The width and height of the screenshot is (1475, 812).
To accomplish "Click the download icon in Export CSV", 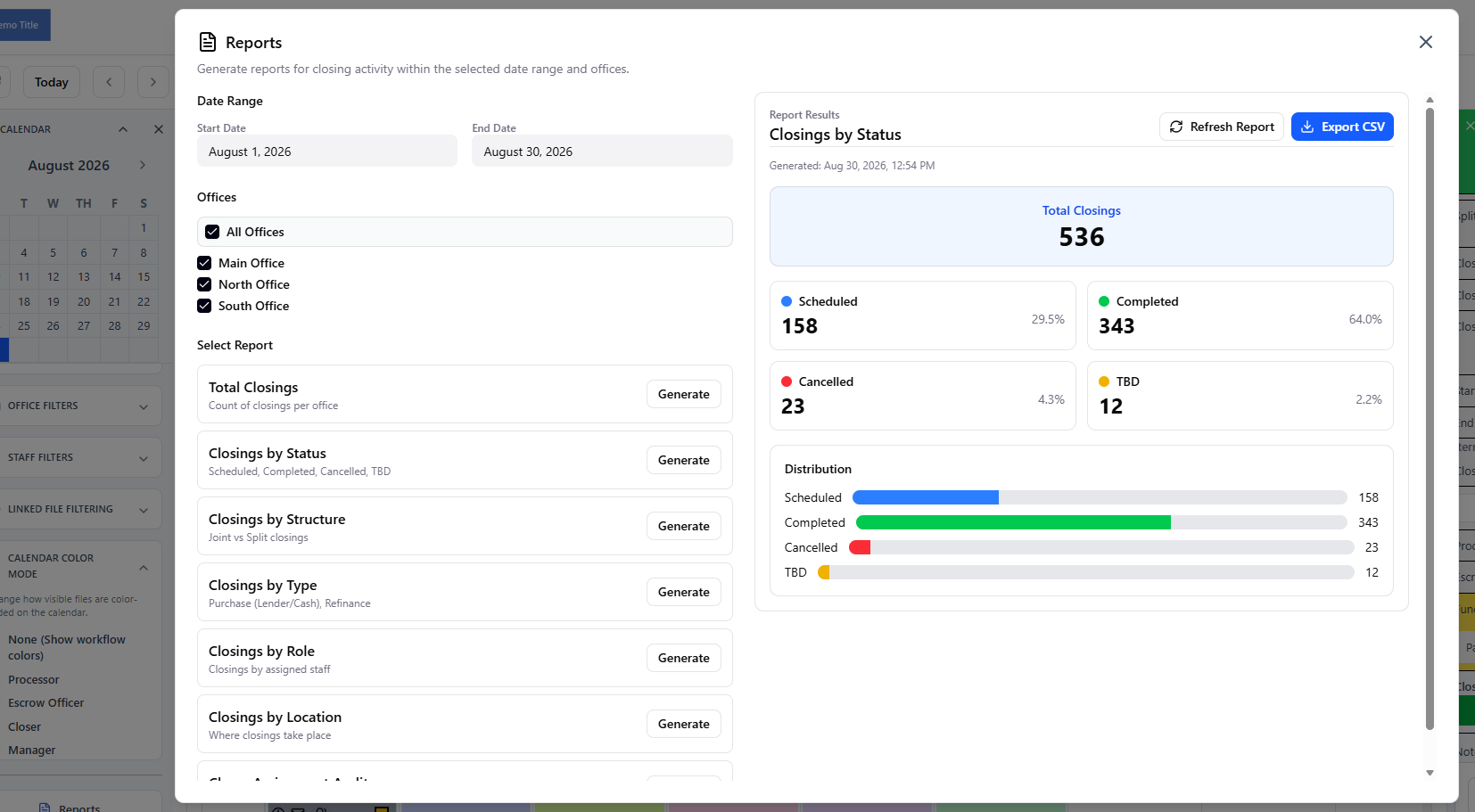I will [x=1307, y=127].
